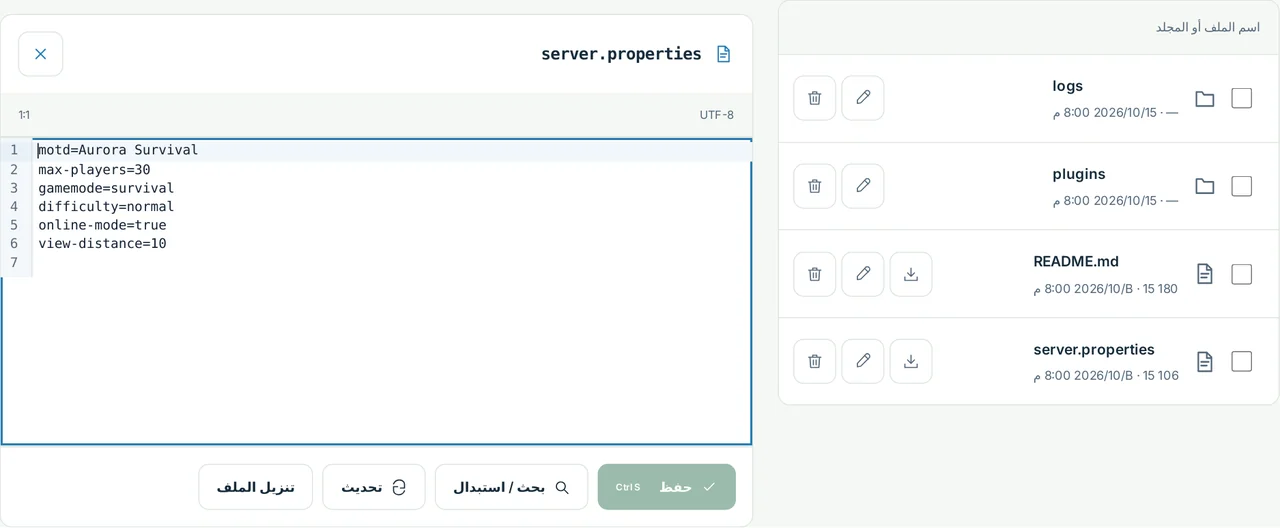Click the gamemode=survival line
Image resolution: width=1280 pixels, height=528 pixels.
coord(392,188)
